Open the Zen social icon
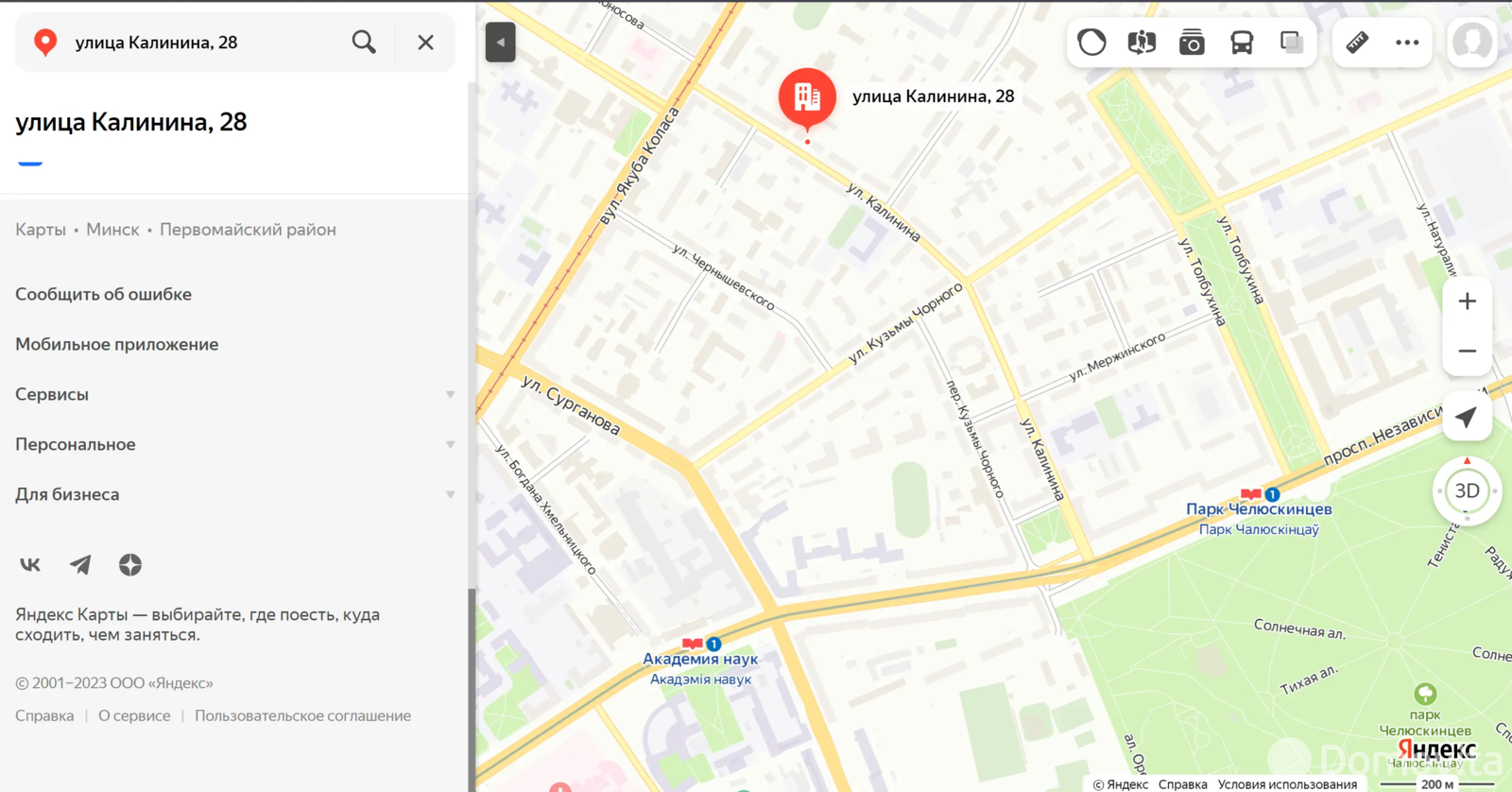Screen dimensions: 1512x792 [x=130, y=564]
